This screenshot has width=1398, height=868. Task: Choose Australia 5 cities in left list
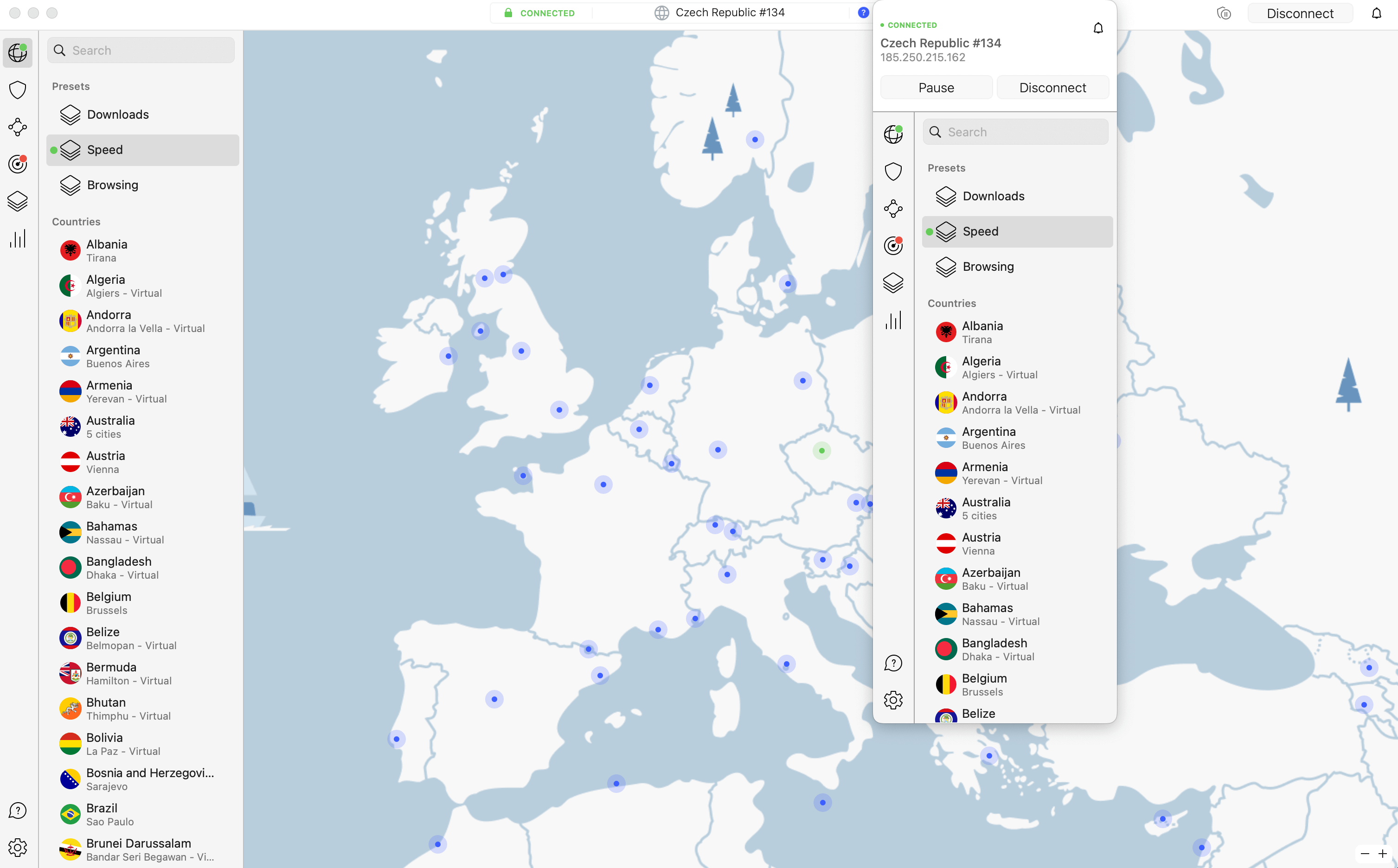110,427
